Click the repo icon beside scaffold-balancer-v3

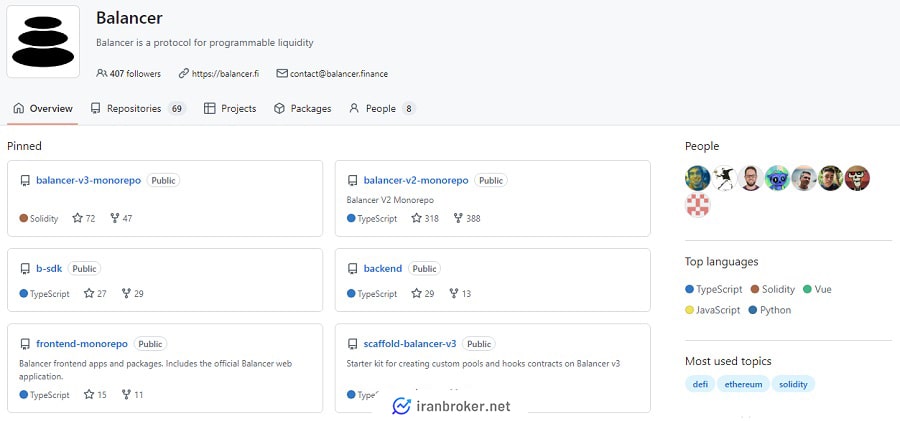352,344
